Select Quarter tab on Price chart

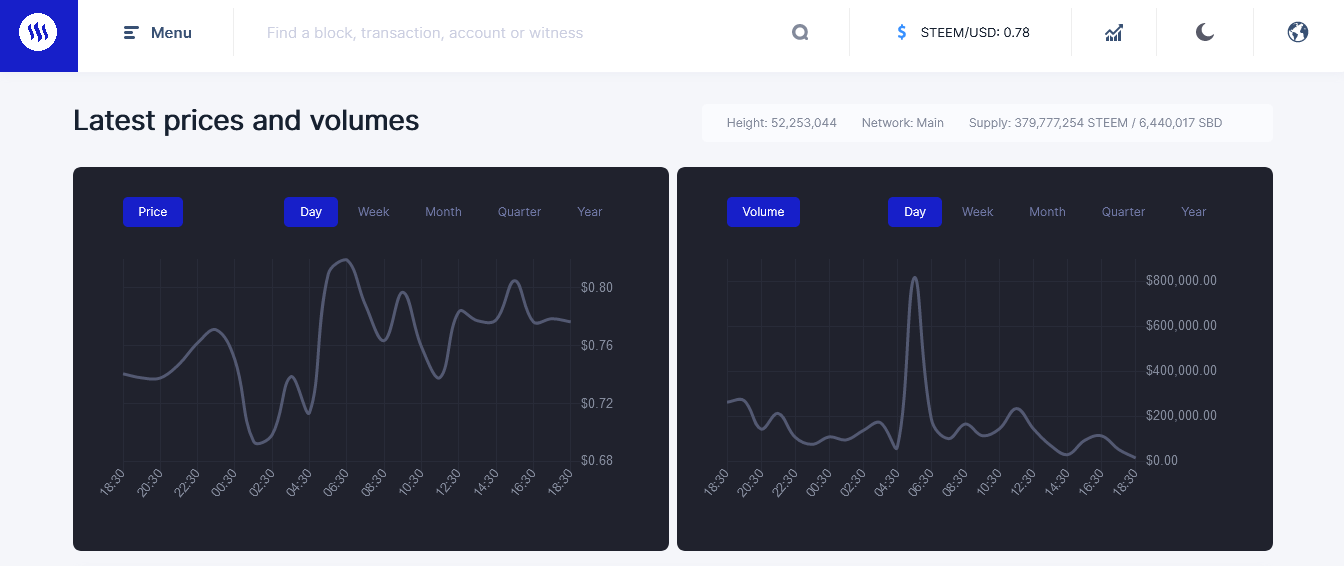519,212
